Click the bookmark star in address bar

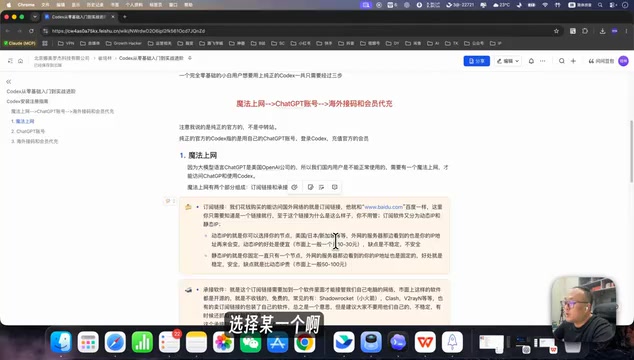click(556, 31)
